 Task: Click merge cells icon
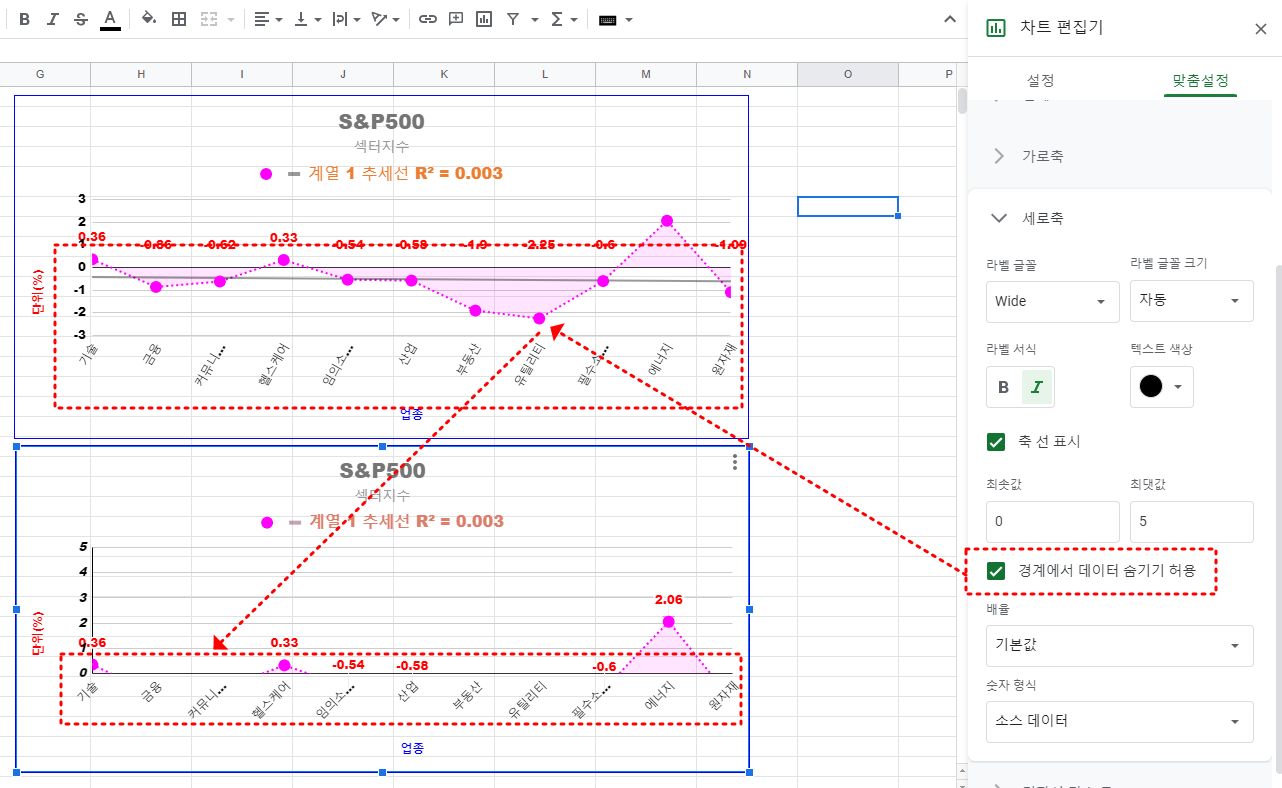point(209,19)
